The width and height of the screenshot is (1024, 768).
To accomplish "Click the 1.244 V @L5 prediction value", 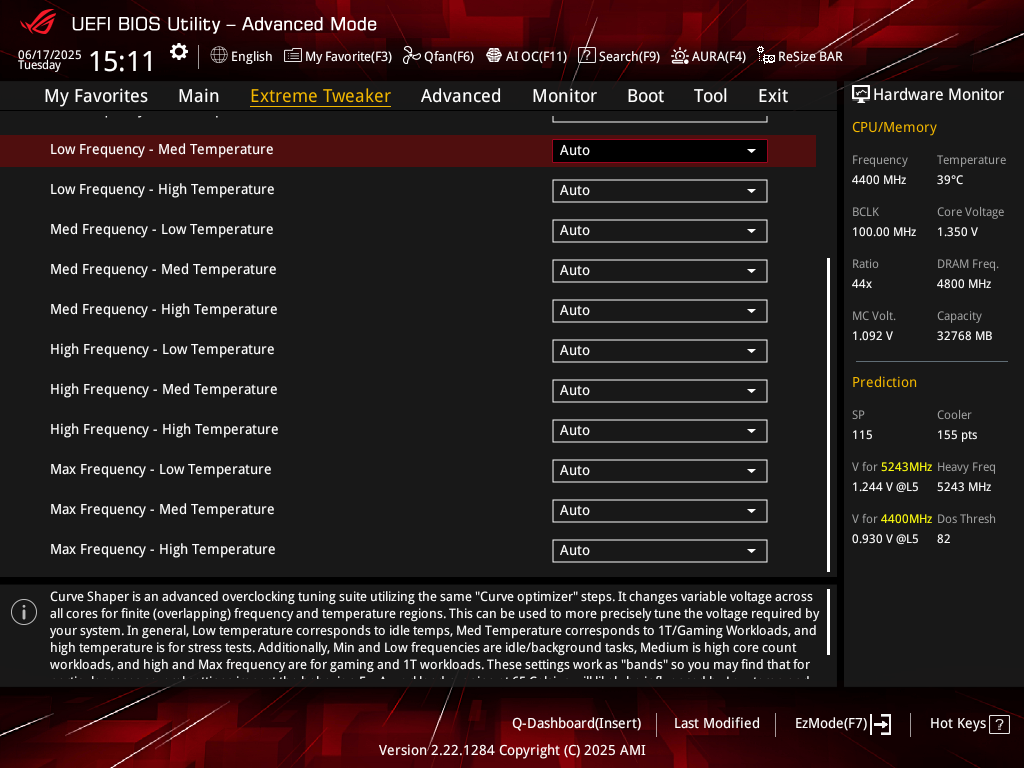I will click(x=885, y=487).
